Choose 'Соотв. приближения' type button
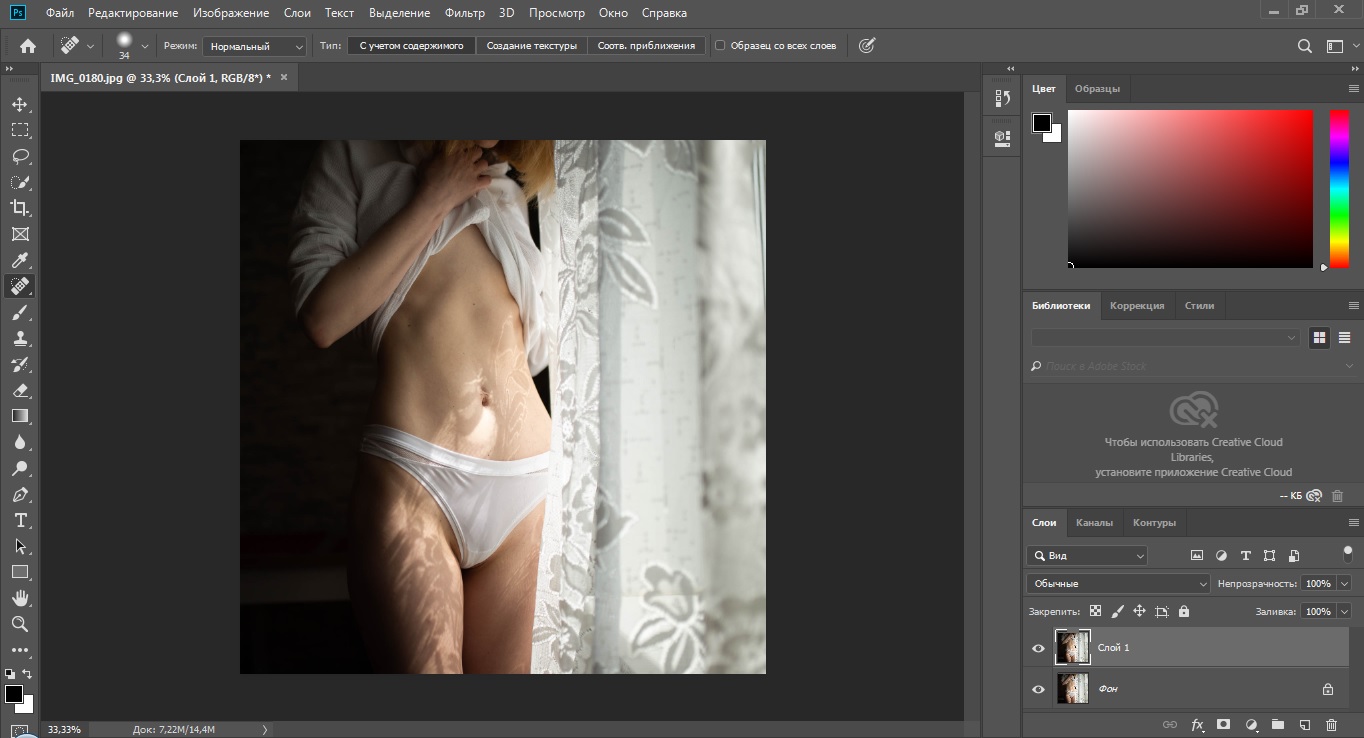This screenshot has width=1364, height=738. point(646,46)
